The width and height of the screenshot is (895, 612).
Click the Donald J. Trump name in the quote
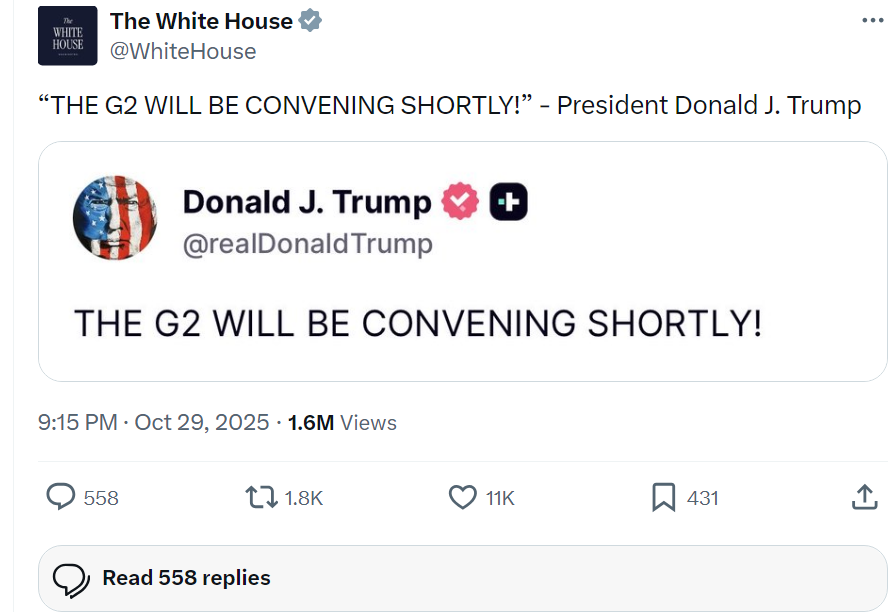[306, 202]
